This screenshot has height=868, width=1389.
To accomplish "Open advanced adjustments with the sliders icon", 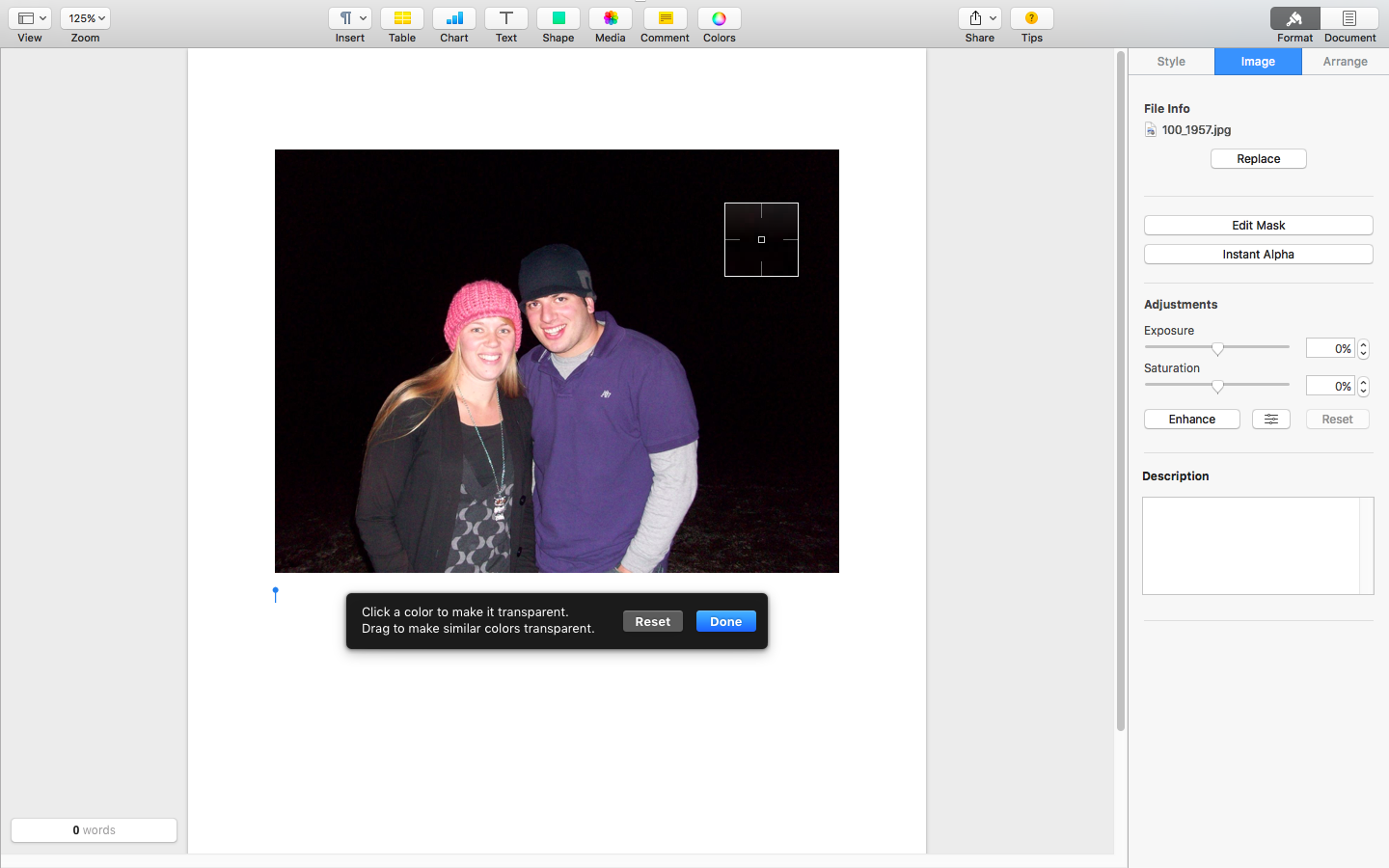I will click(x=1270, y=419).
